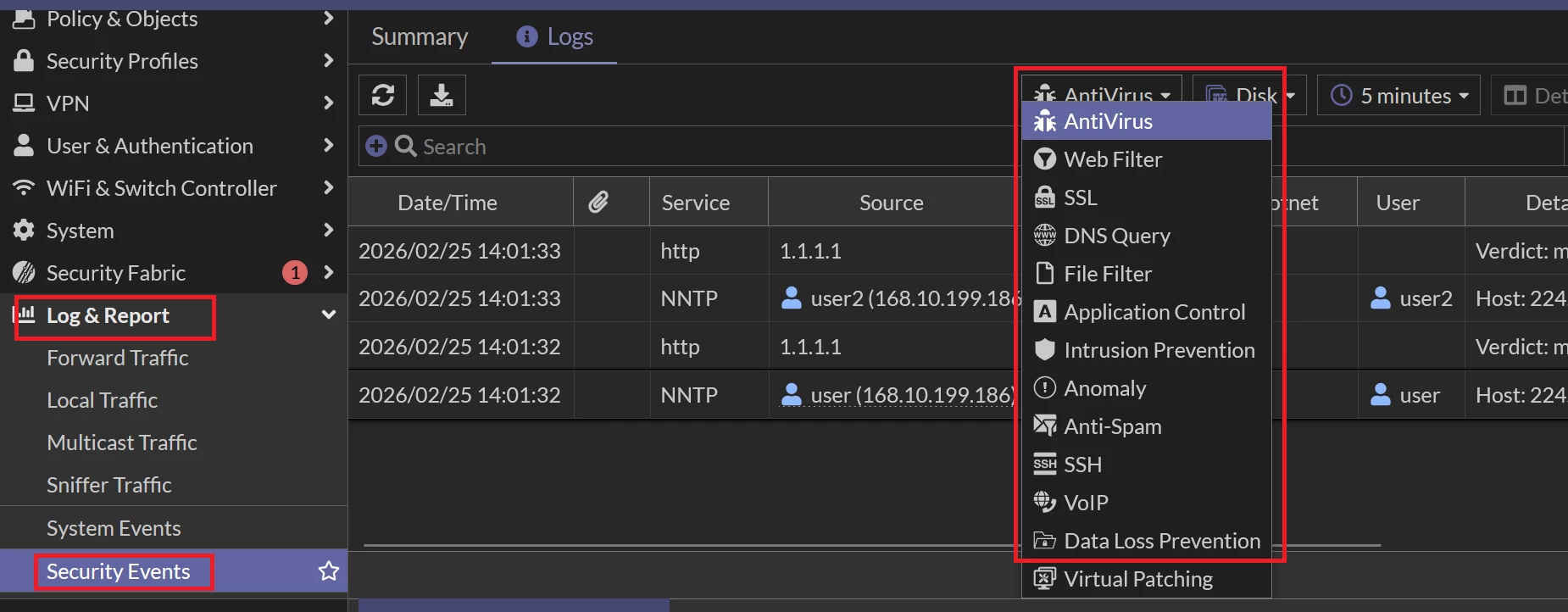
Task: Click the Application Control icon in list
Action: (x=1045, y=312)
